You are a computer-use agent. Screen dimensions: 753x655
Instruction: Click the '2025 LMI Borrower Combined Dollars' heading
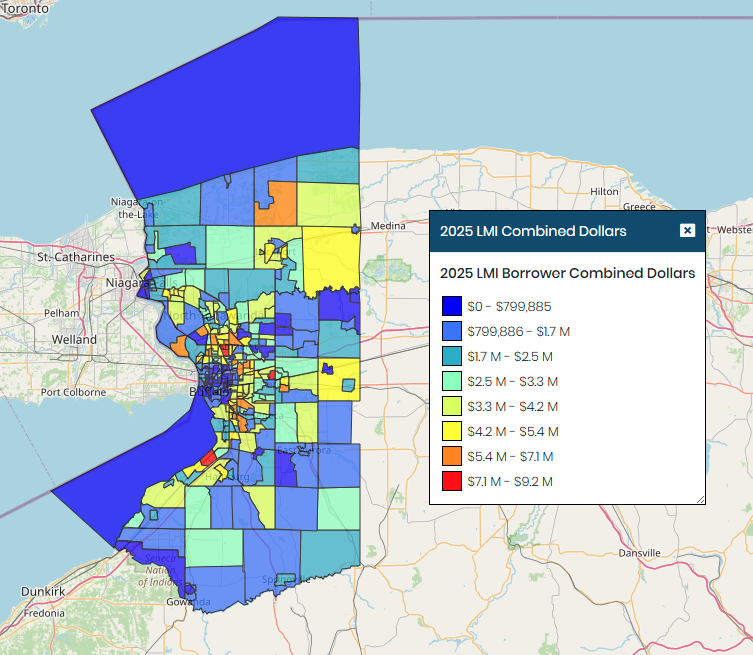(567, 273)
